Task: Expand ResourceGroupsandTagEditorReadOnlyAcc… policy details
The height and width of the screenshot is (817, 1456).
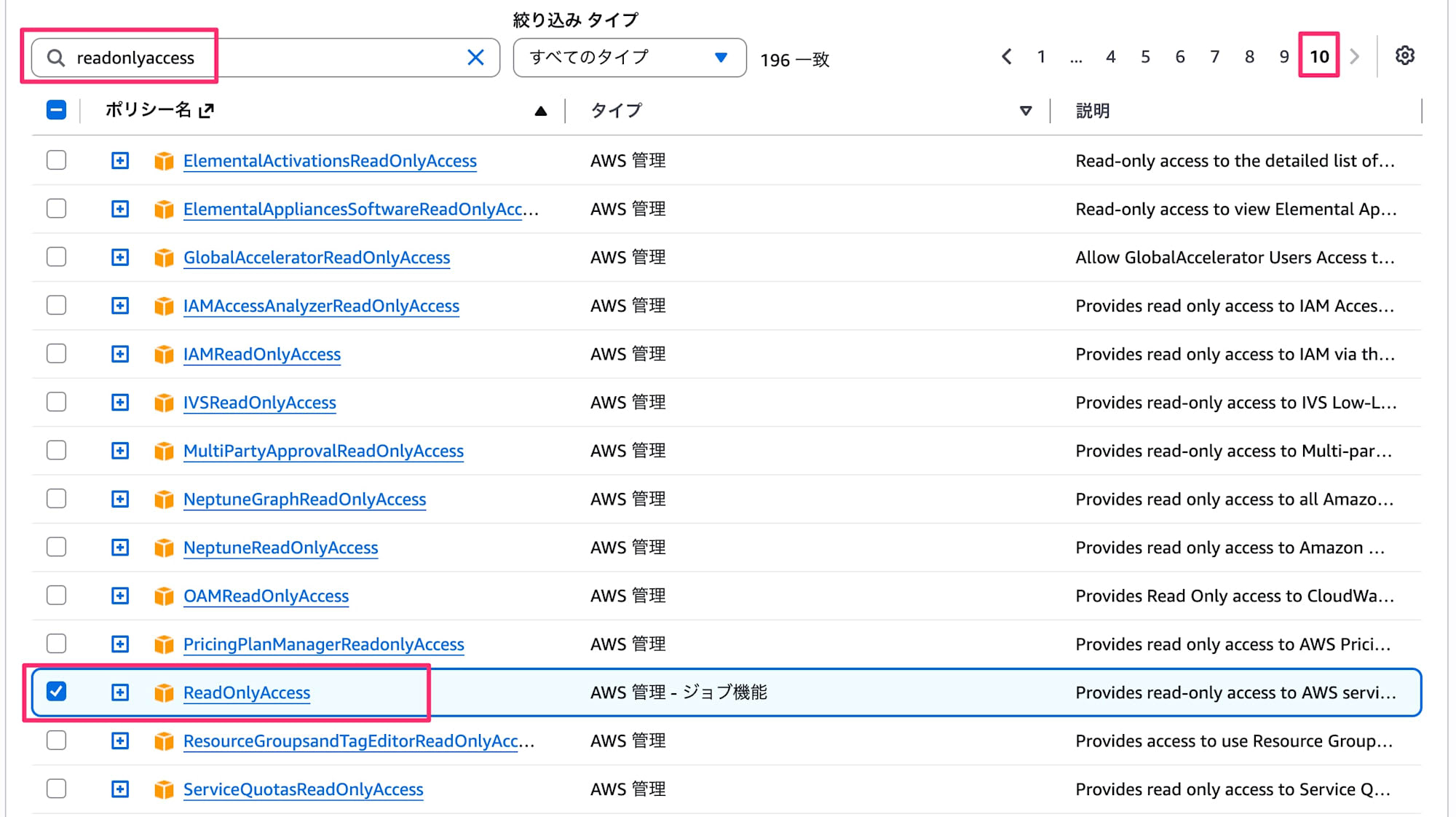Action: pos(120,741)
